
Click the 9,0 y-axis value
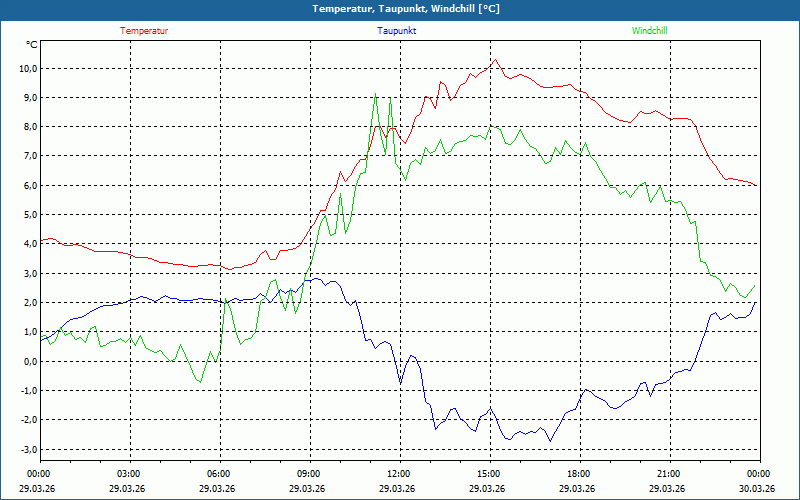tap(31, 98)
